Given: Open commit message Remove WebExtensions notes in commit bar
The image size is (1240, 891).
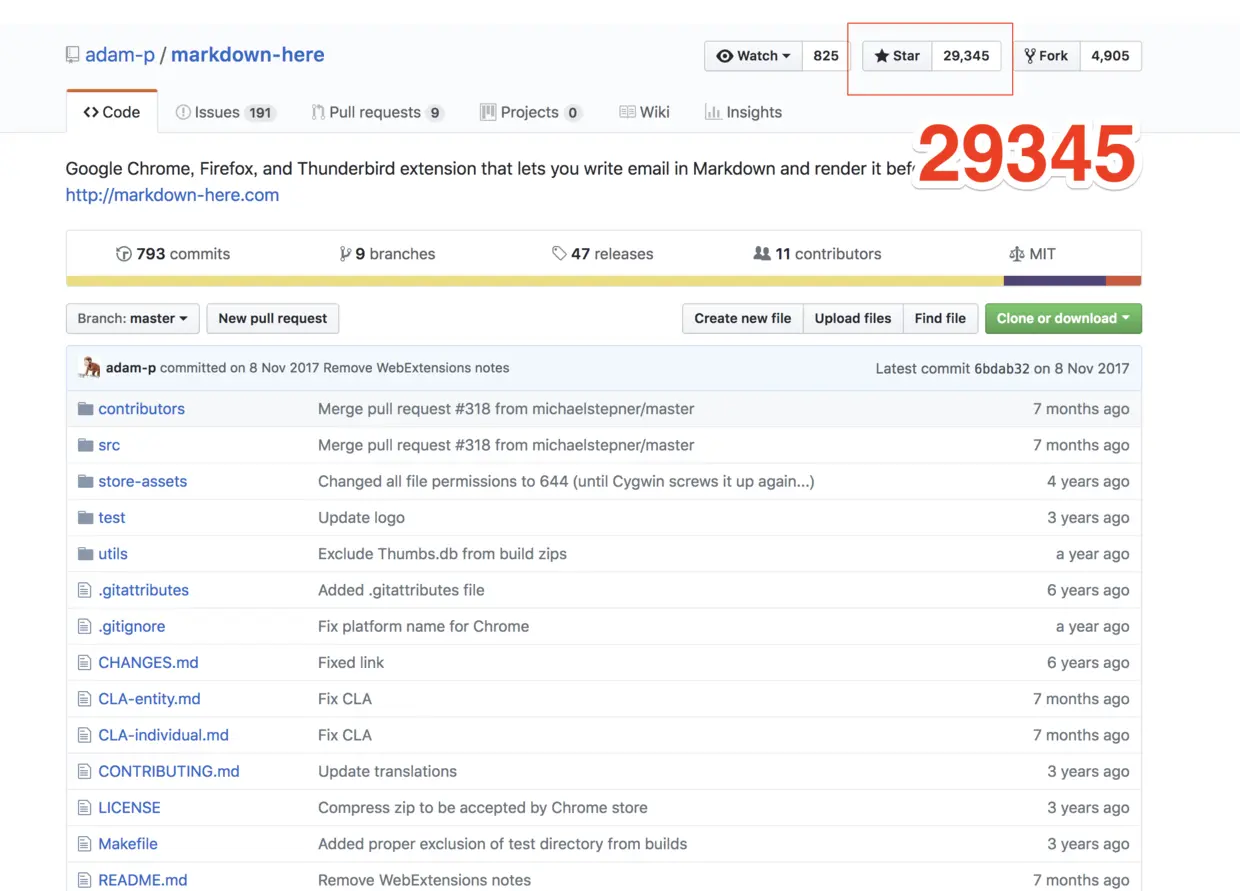Looking at the screenshot, I should (416, 368).
